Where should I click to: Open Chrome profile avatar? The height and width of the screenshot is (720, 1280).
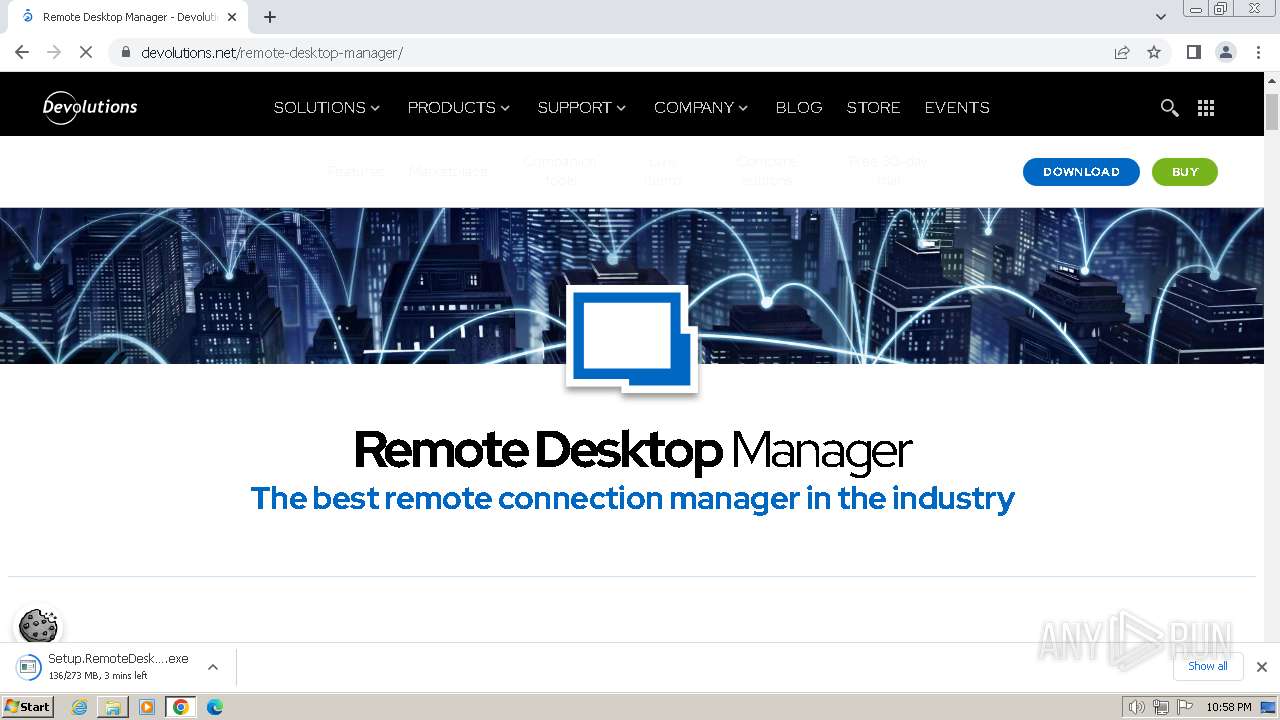click(x=1226, y=52)
